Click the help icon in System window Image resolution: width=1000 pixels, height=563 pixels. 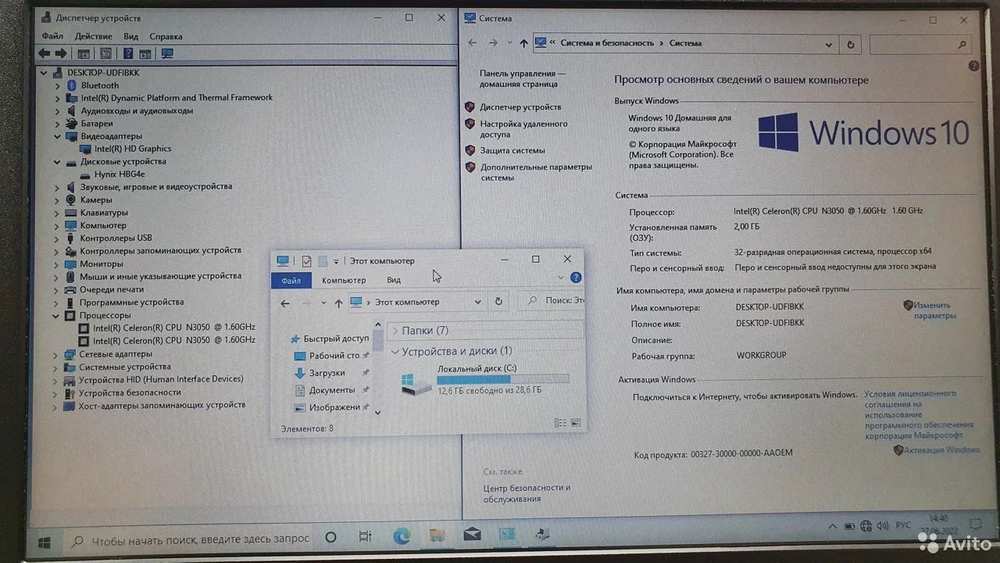[973, 66]
